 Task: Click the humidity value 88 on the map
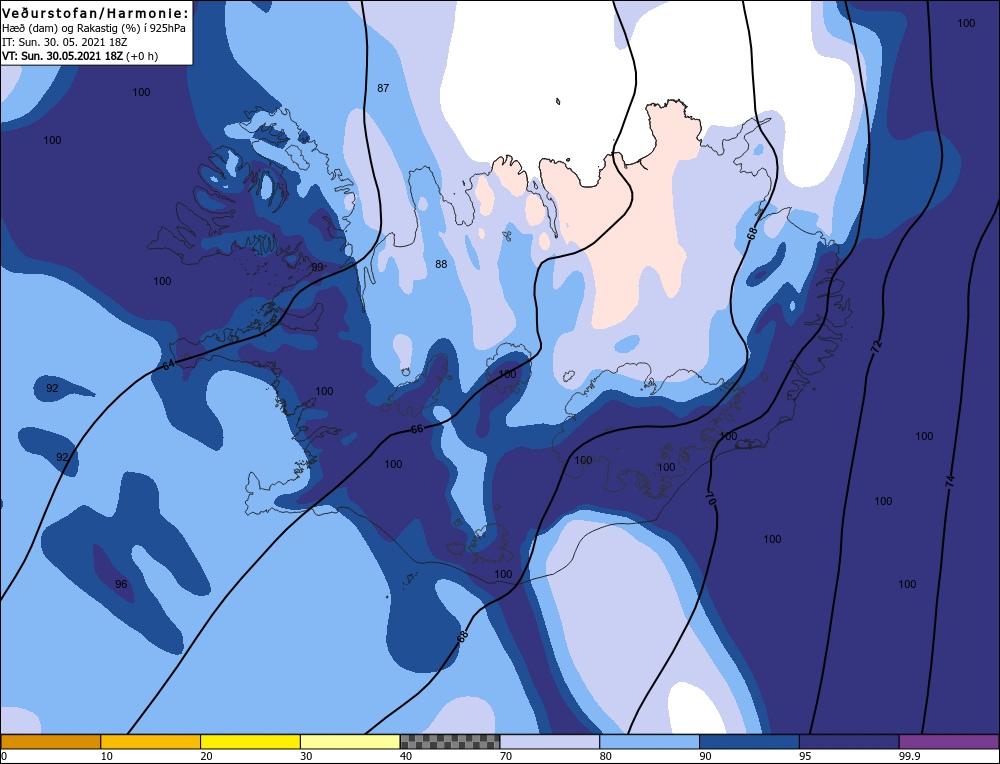click(x=441, y=264)
